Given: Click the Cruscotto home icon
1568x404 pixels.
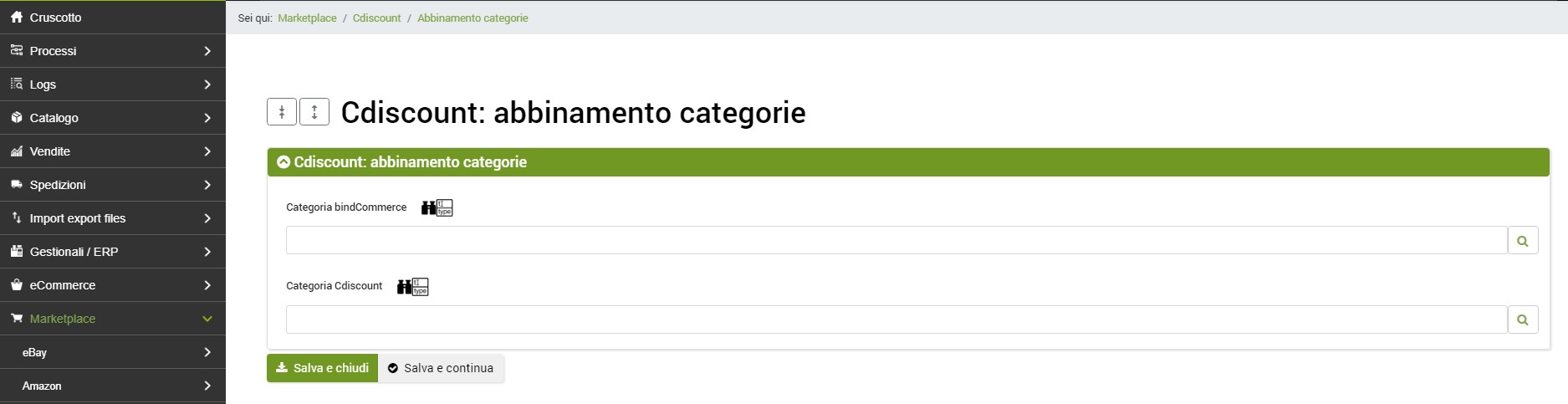Looking at the screenshot, I should coord(17,17).
